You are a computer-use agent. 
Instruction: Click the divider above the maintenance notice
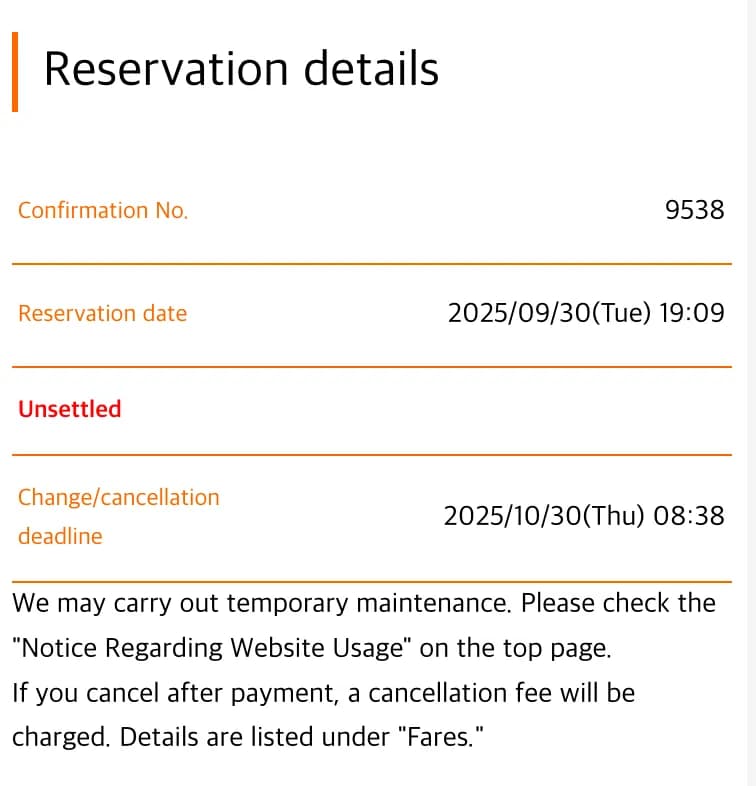click(371, 581)
